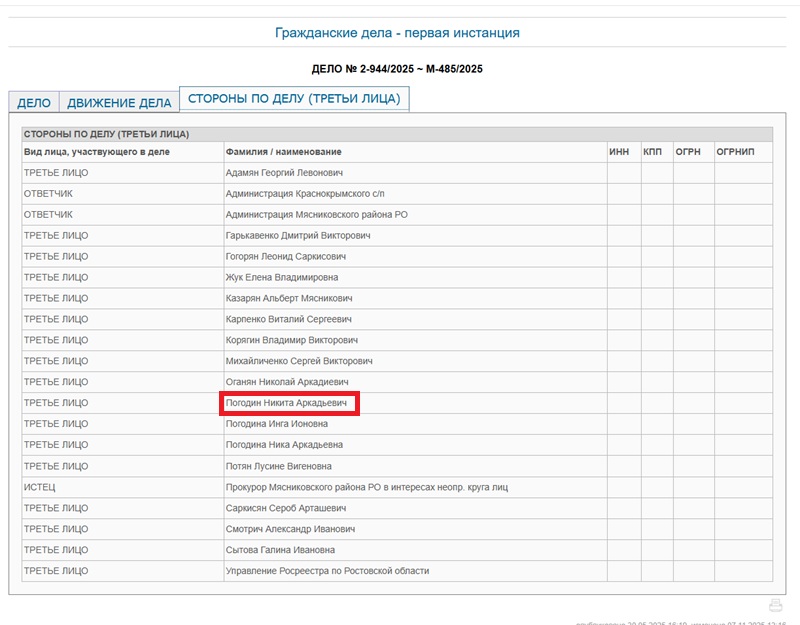This screenshot has height=625, width=800.
Task: Click the ИНН column header
Action: click(619, 152)
